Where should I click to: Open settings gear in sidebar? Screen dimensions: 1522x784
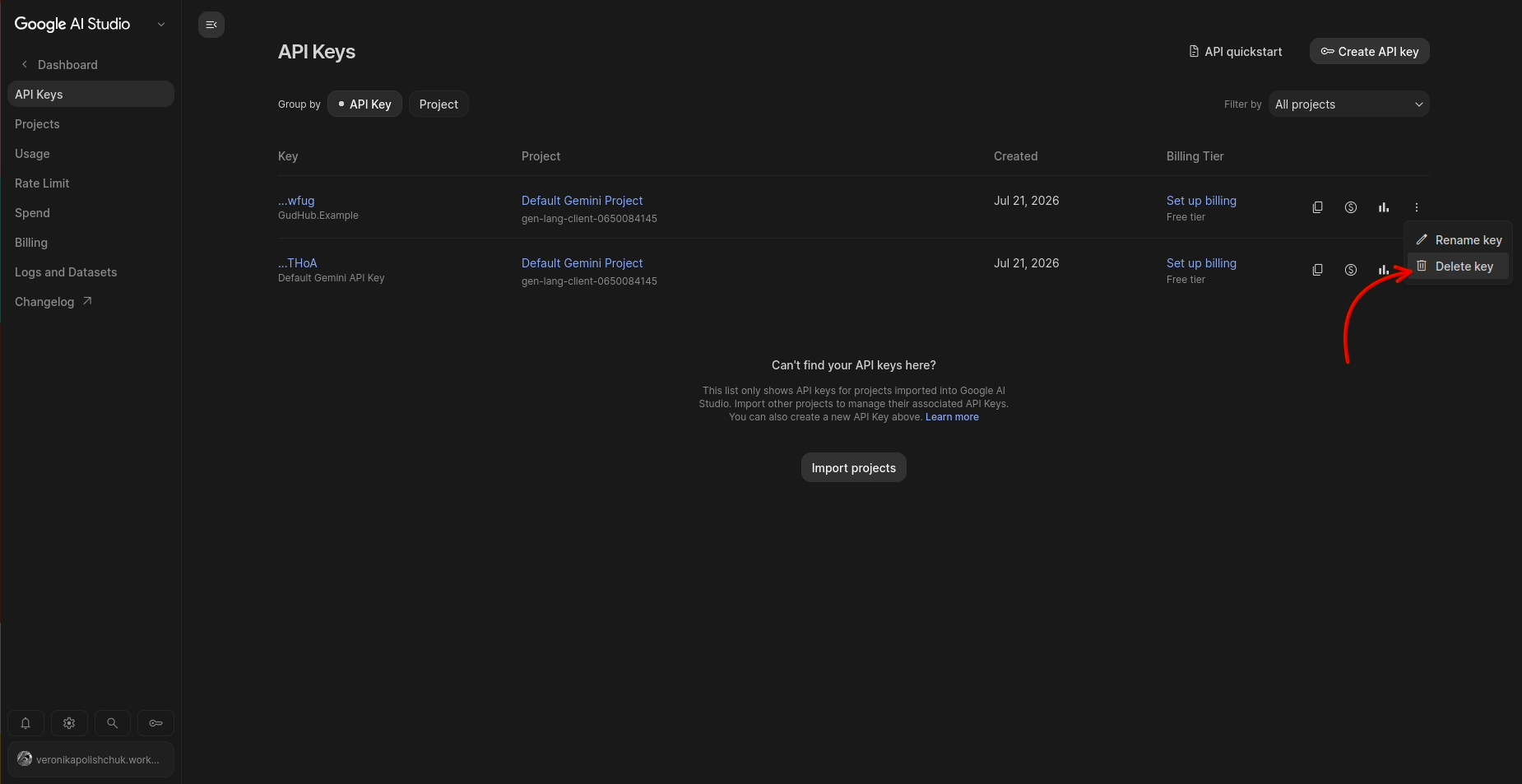click(x=69, y=723)
